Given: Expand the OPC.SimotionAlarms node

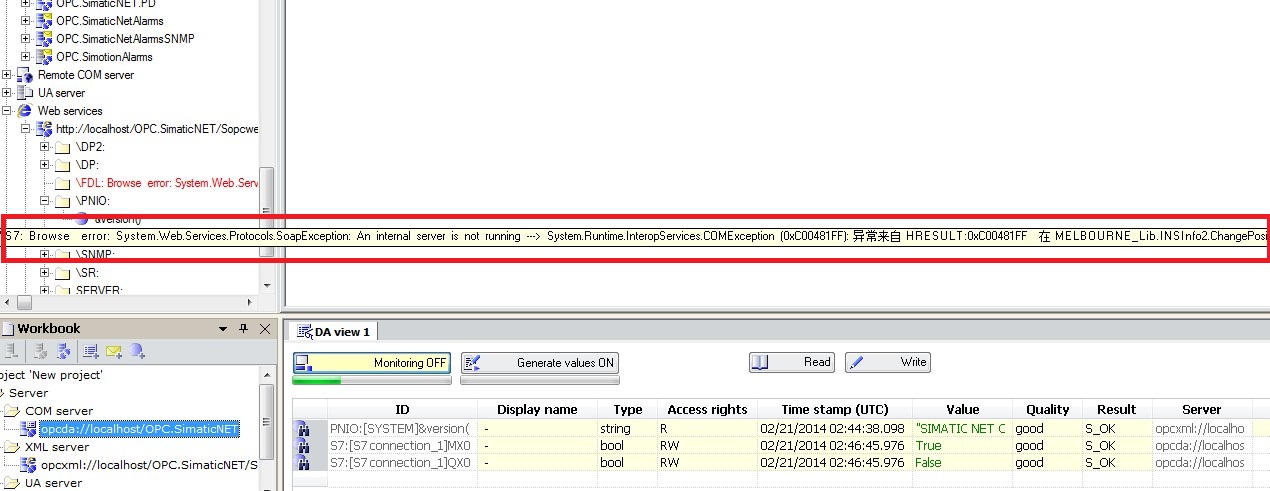Looking at the screenshot, I should pos(26,57).
